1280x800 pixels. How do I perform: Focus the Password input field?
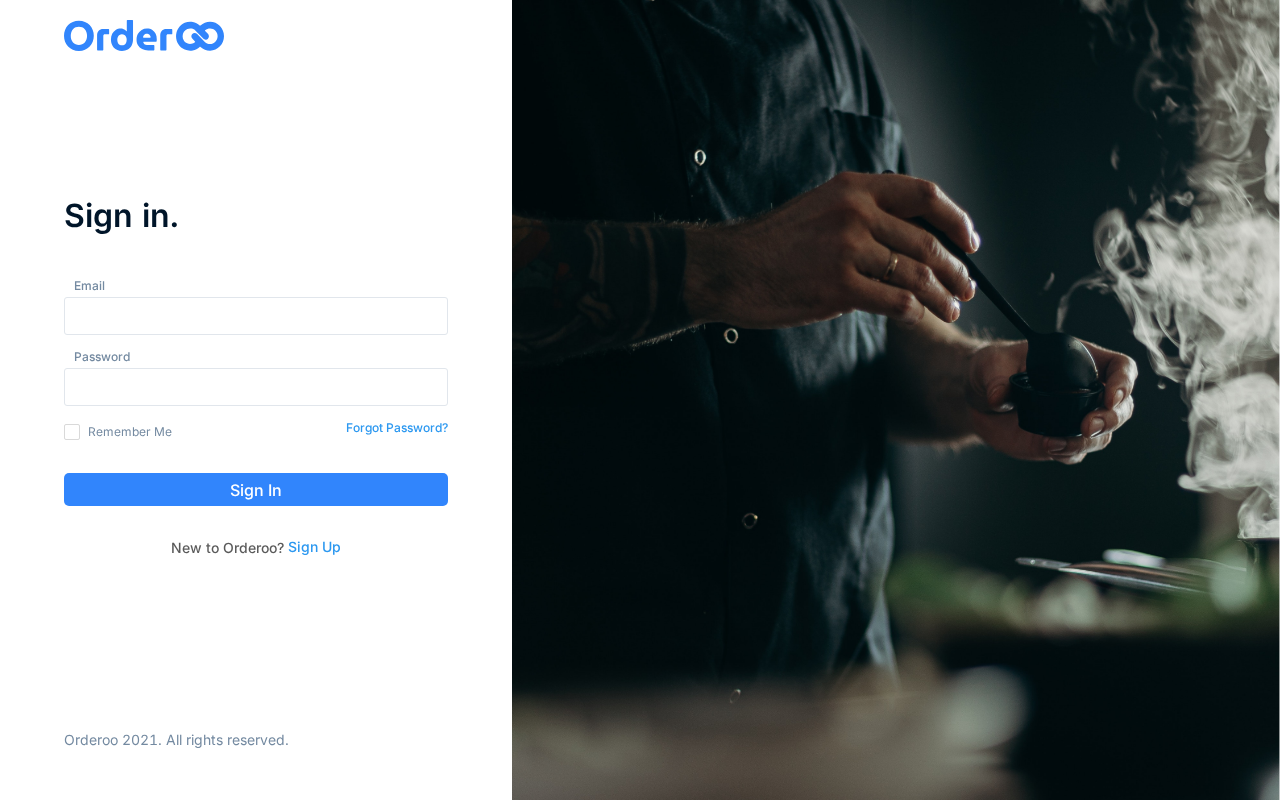[x=256, y=387]
